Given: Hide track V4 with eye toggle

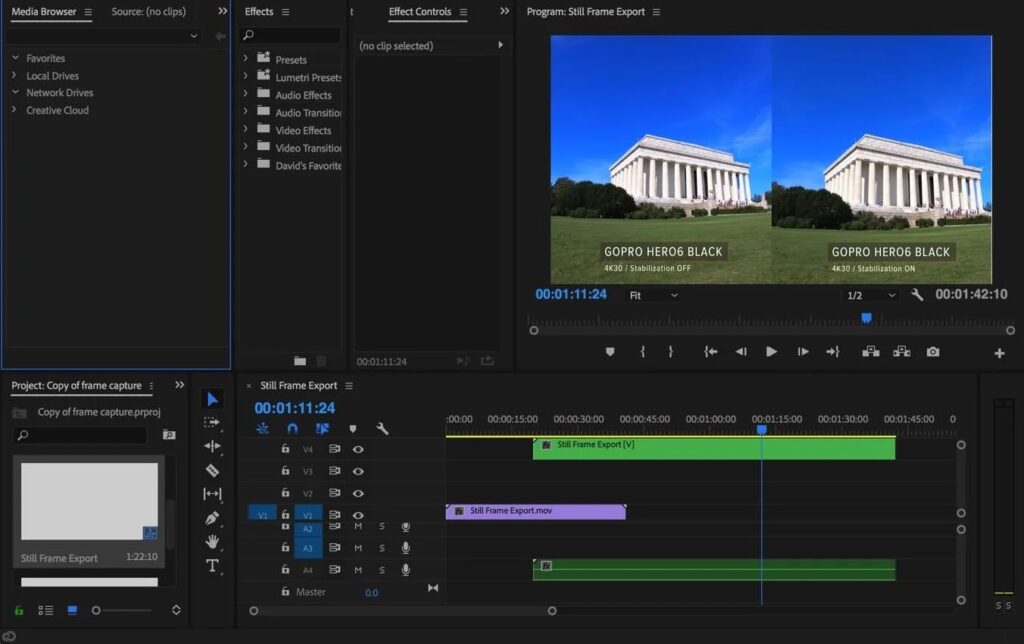Looking at the screenshot, I should tap(358, 449).
